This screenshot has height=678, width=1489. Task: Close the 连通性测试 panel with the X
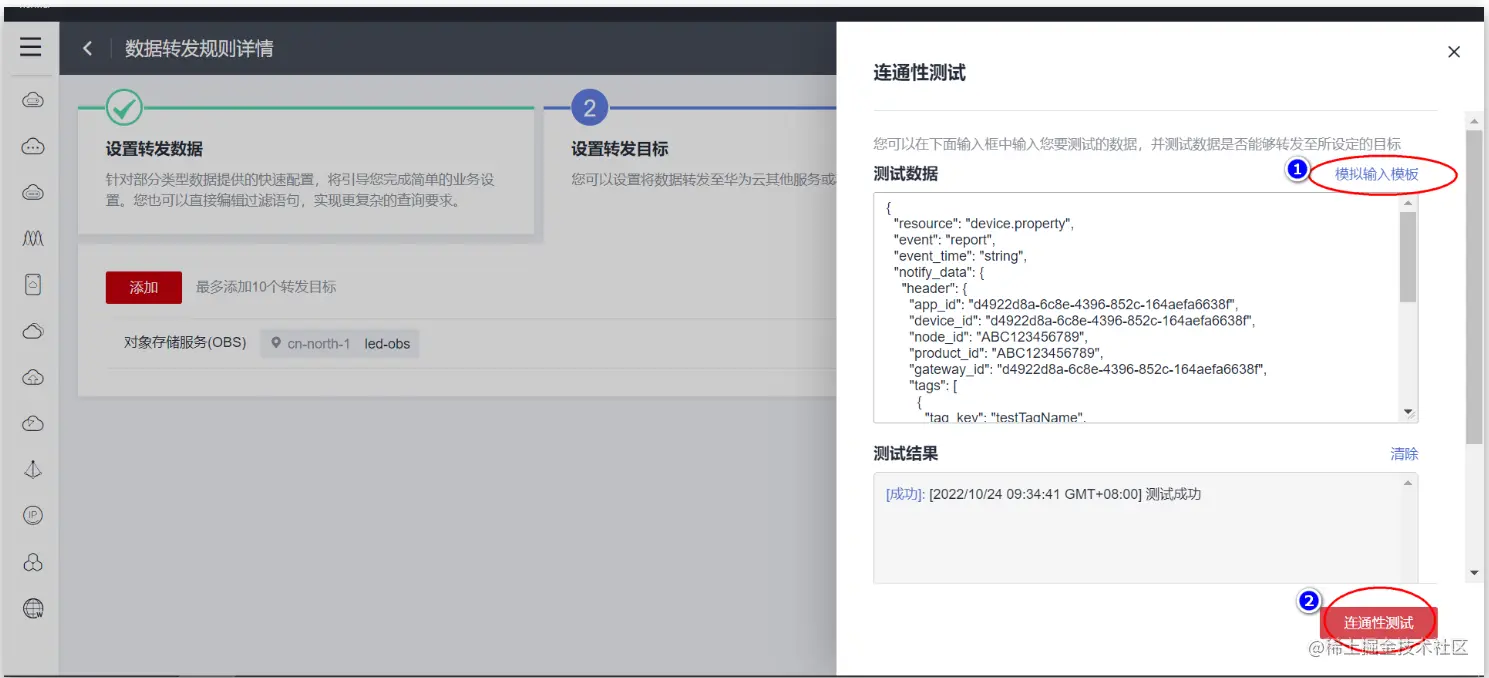point(1453,51)
